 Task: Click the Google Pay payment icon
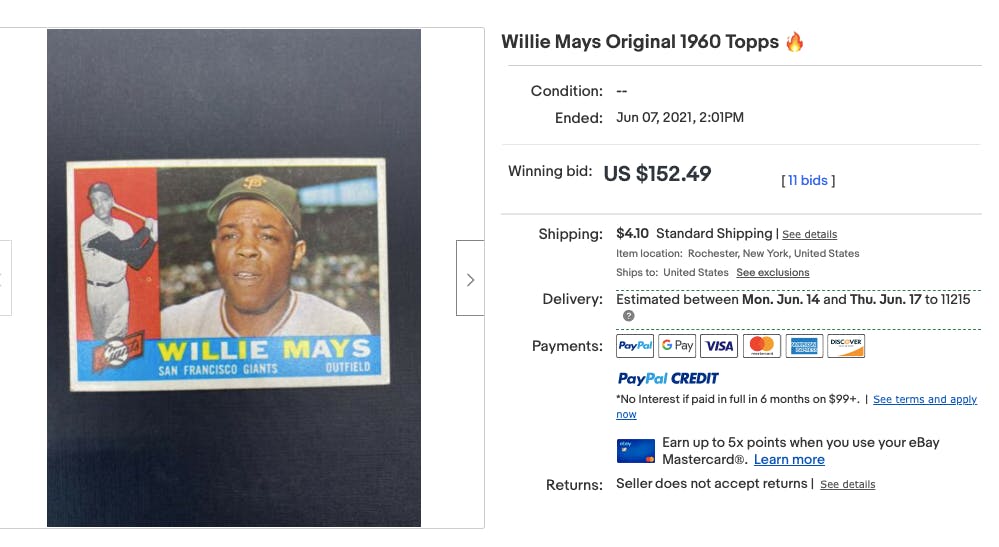pyautogui.click(x=677, y=346)
